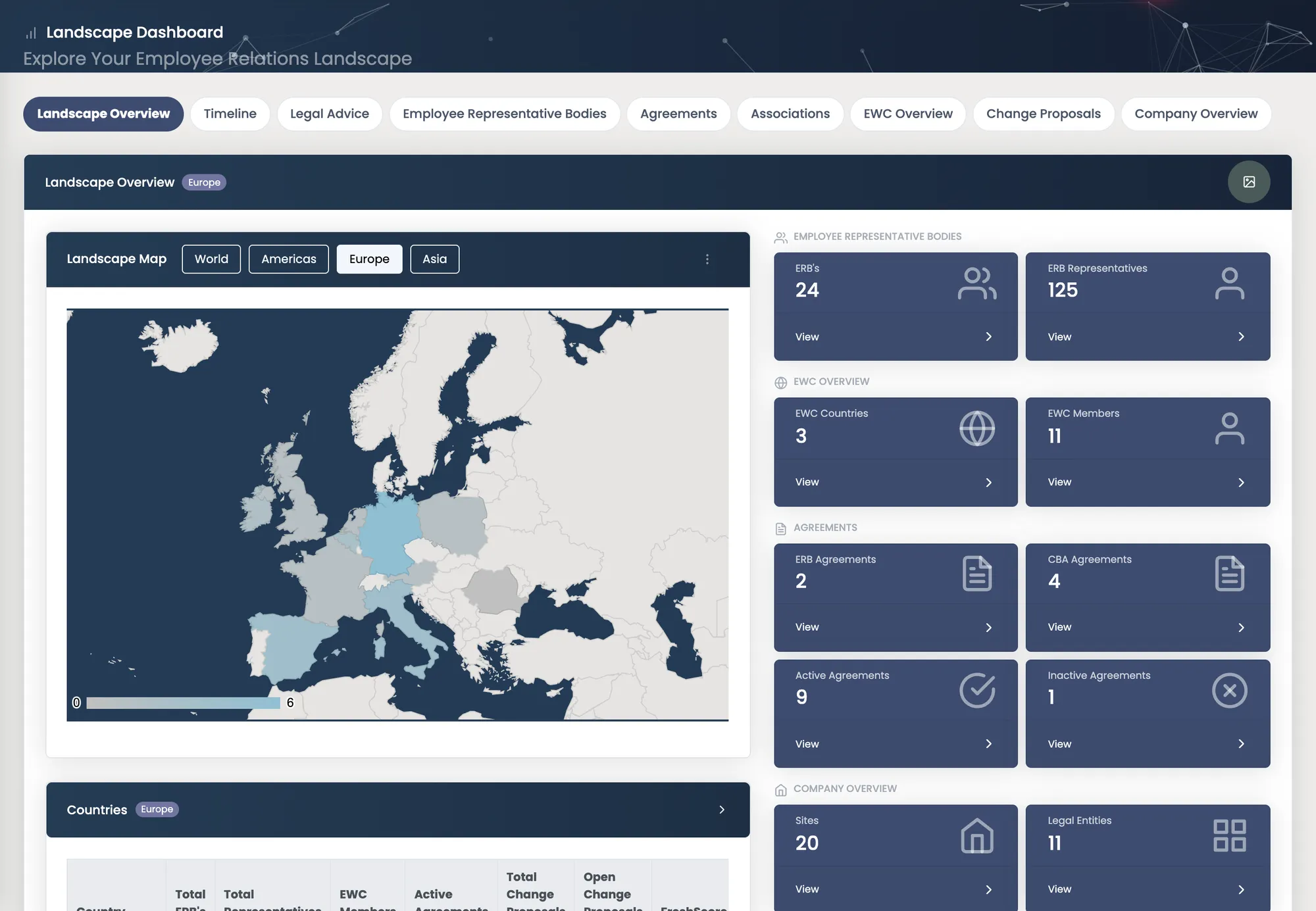Open the three-dot menu on Landscape Map
The height and width of the screenshot is (911, 1316).
click(707, 259)
